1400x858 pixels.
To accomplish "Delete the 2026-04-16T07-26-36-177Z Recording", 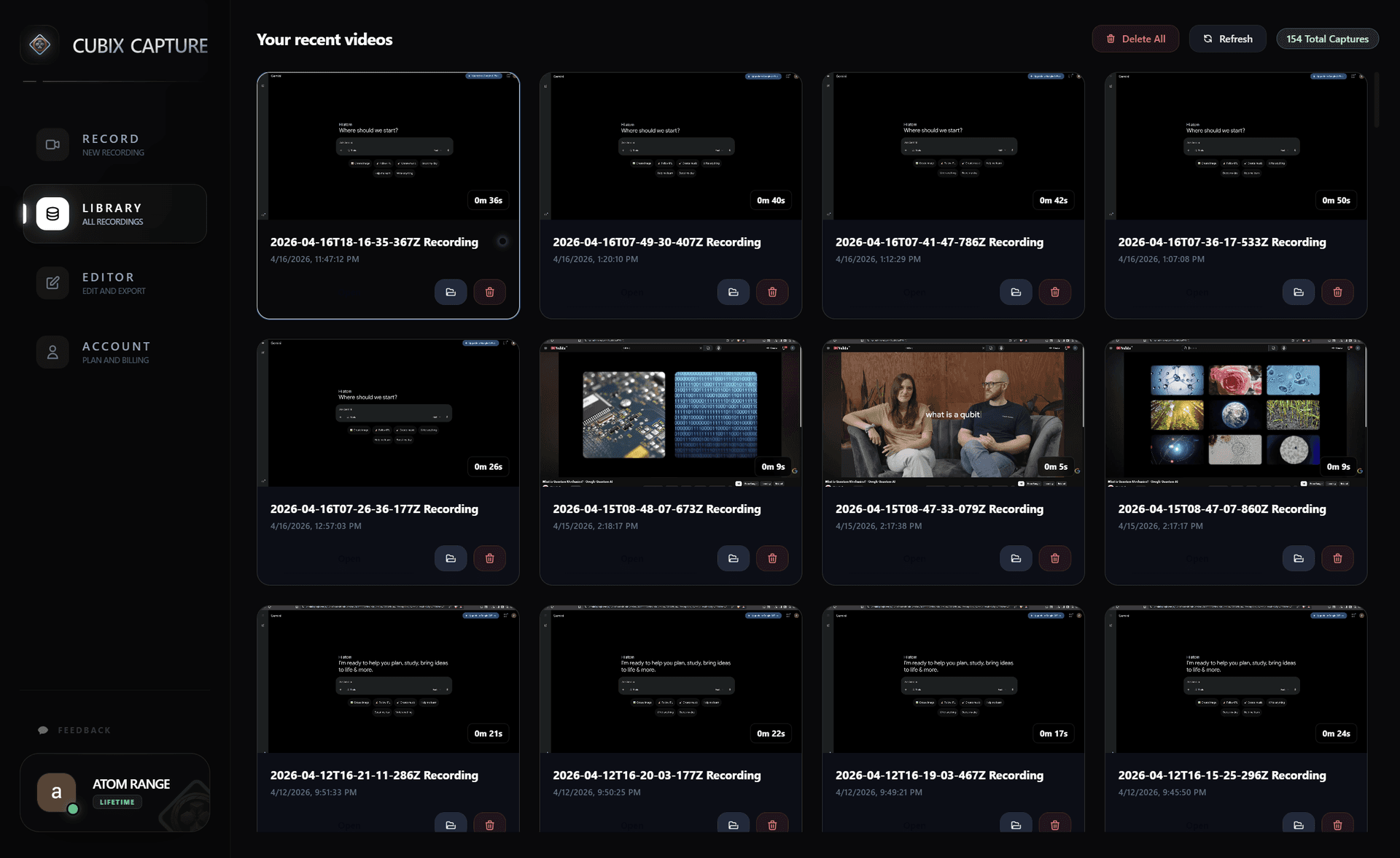I will click(489, 558).
